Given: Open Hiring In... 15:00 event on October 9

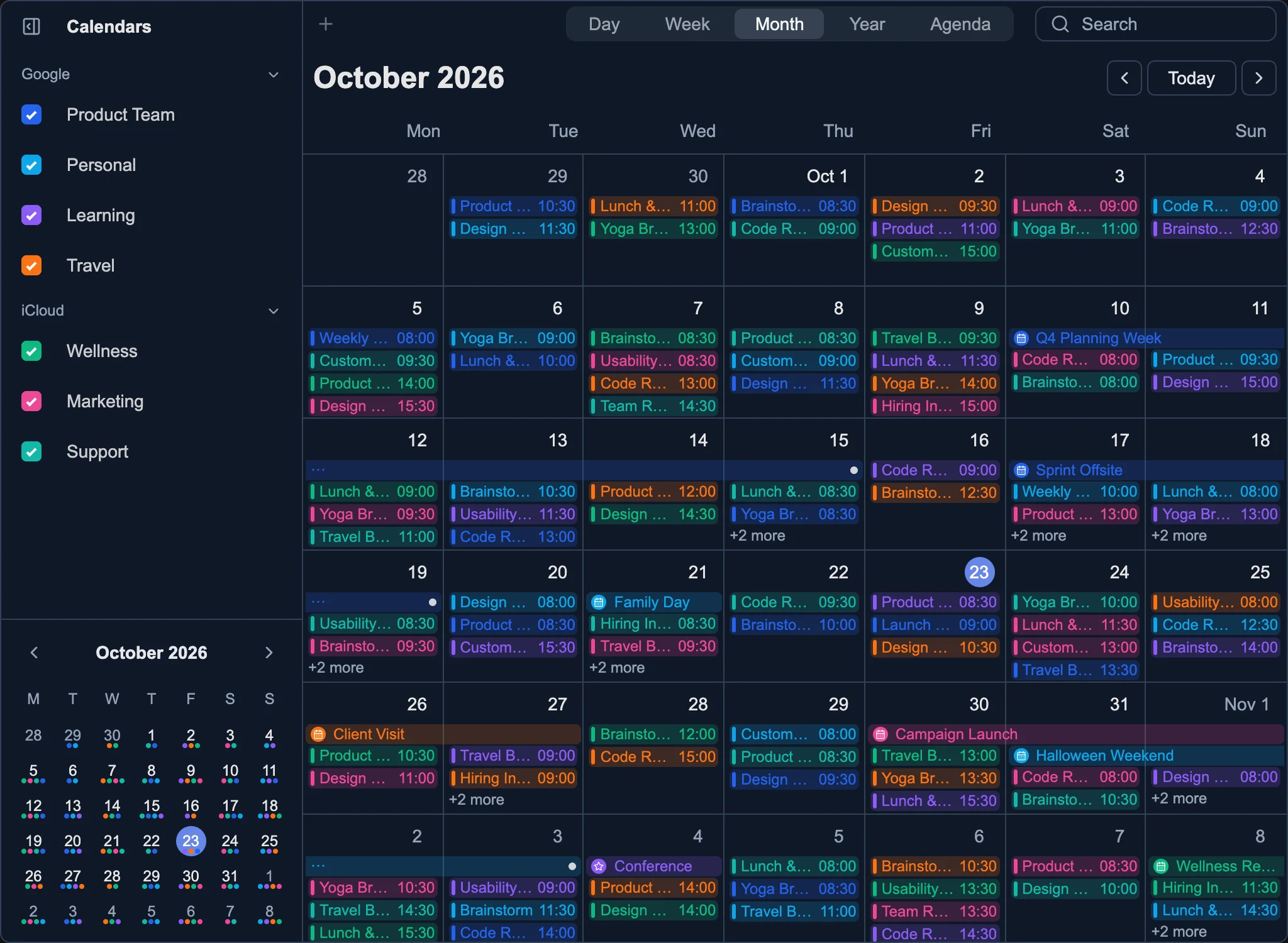Looking at the screenshot, I should [935, 406].
